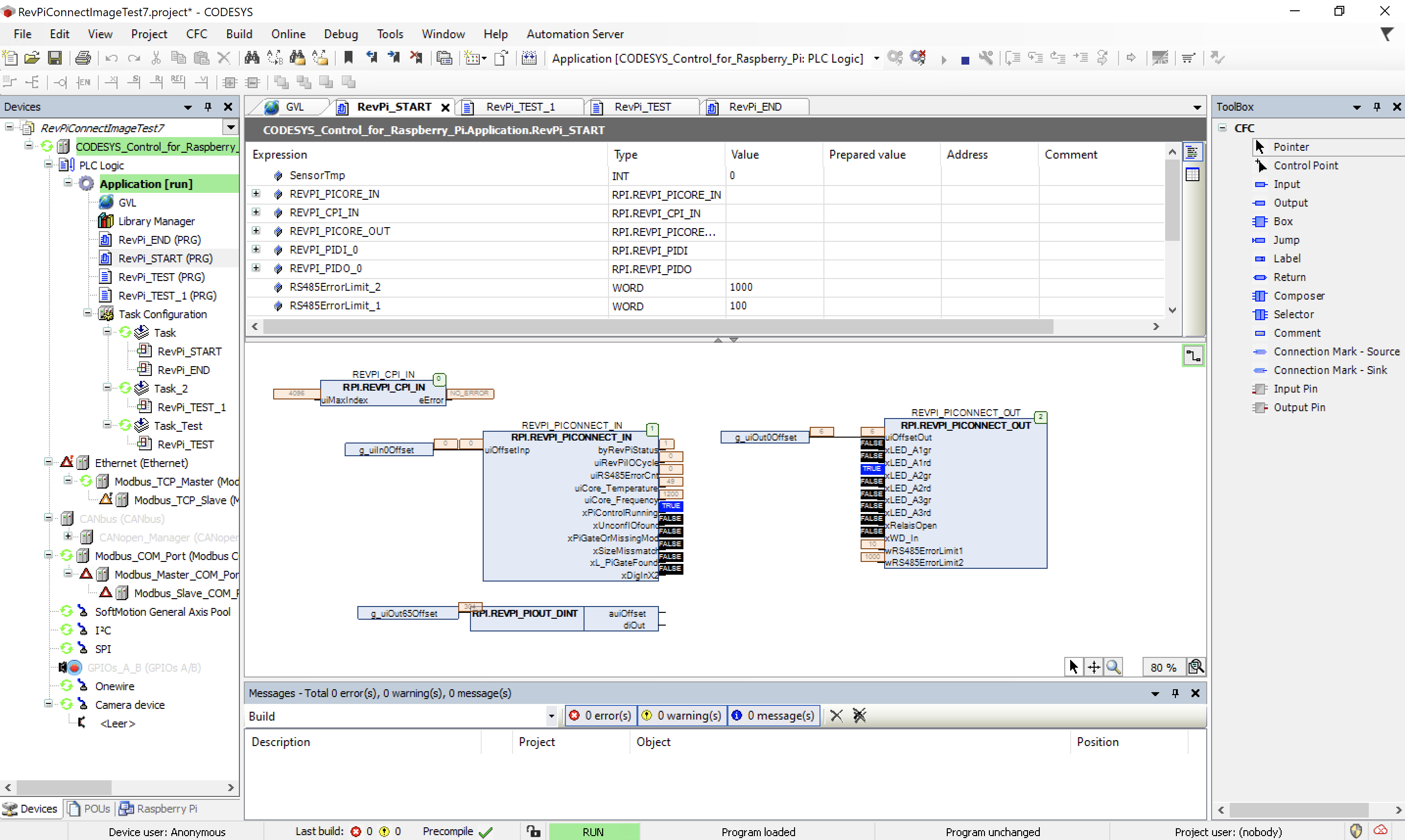Click the Login gear icon in toolbar

(895, 58)
